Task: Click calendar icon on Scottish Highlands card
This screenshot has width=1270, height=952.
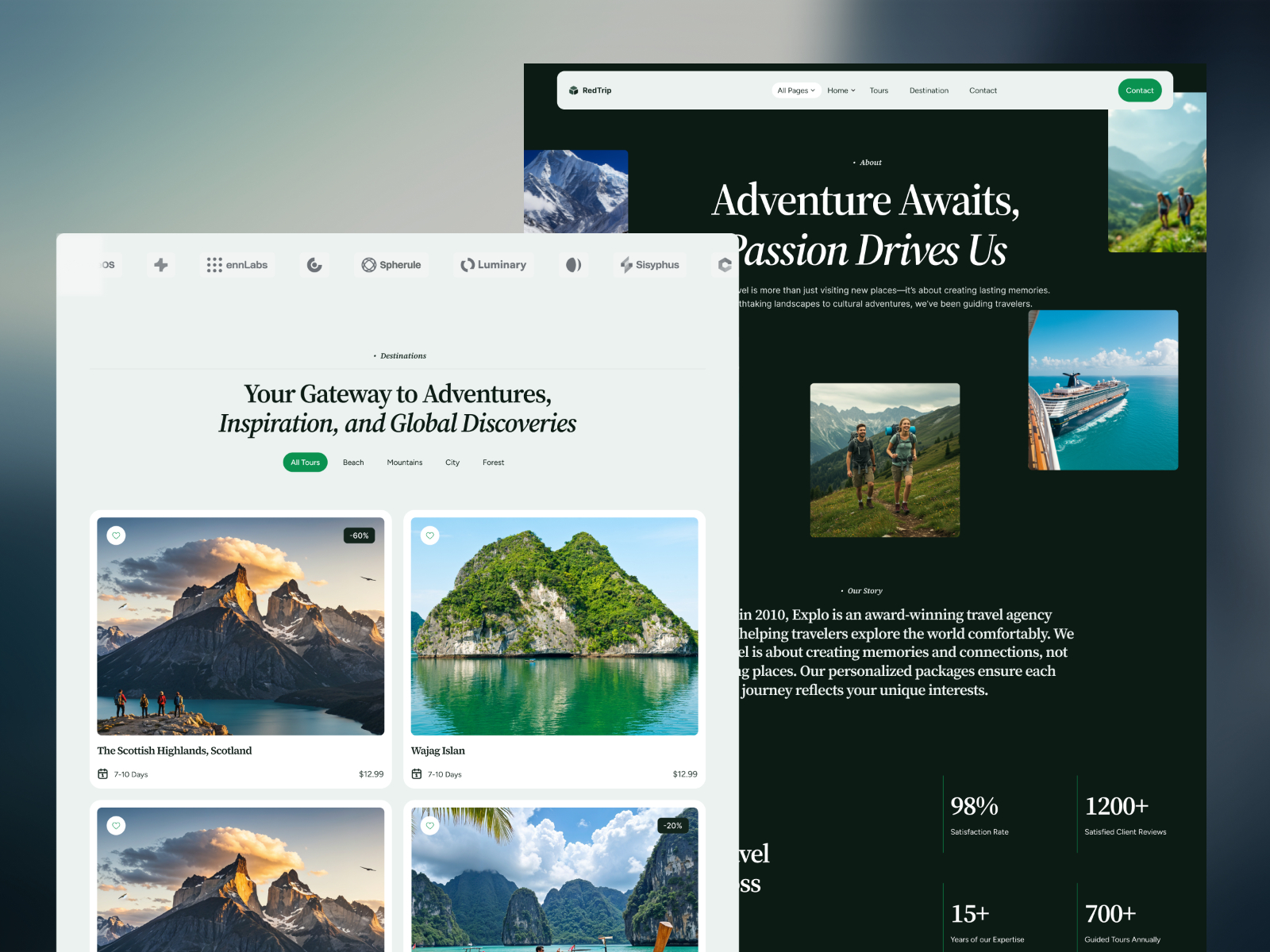Action: (102, 774)
